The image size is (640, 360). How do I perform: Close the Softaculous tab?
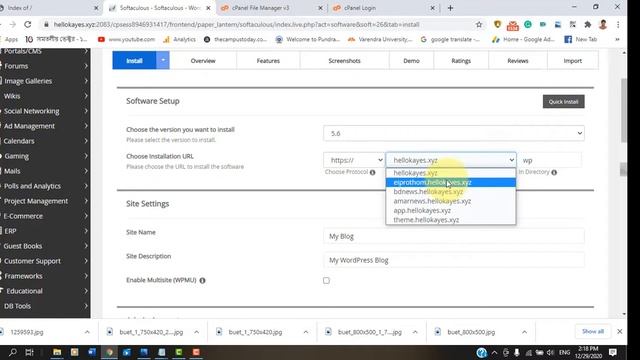coord(208,8)
